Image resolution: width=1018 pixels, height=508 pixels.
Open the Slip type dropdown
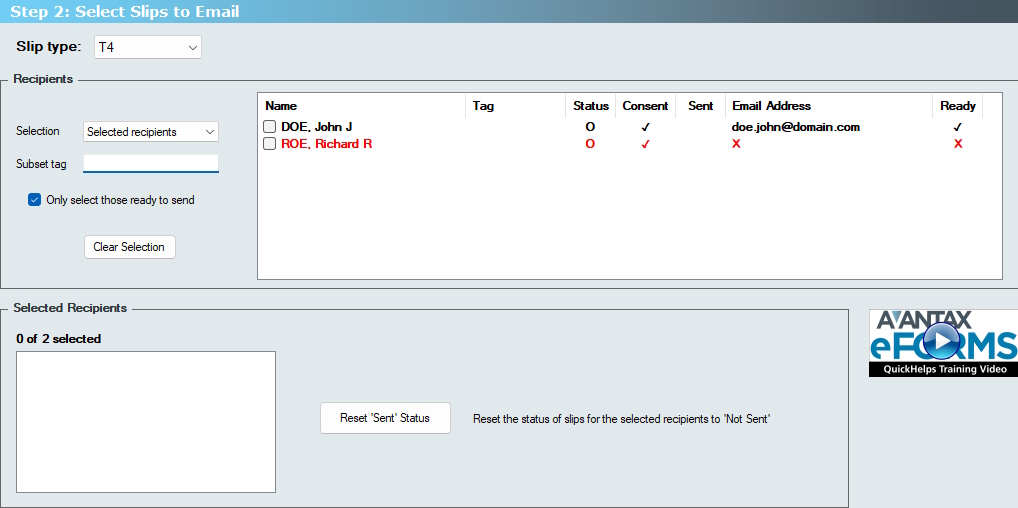coord(148,47)
